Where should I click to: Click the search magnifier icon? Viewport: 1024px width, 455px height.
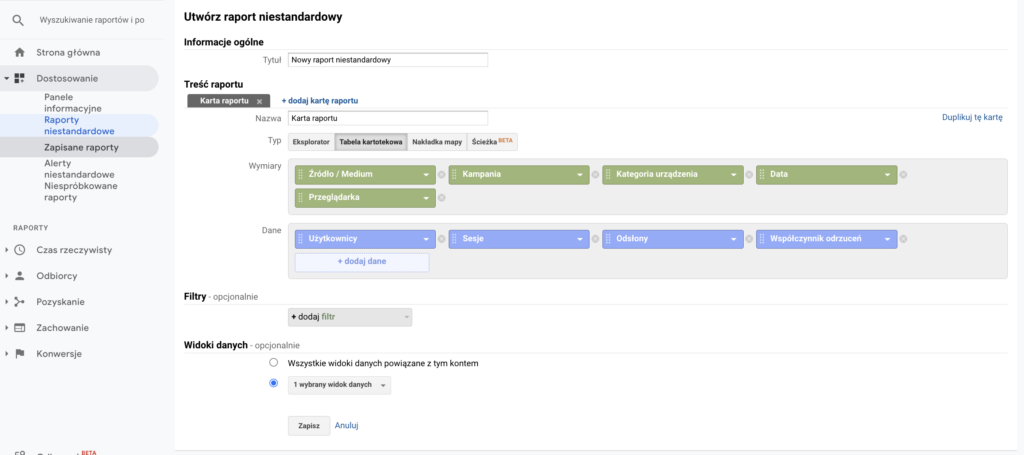[x=18, y=20]
